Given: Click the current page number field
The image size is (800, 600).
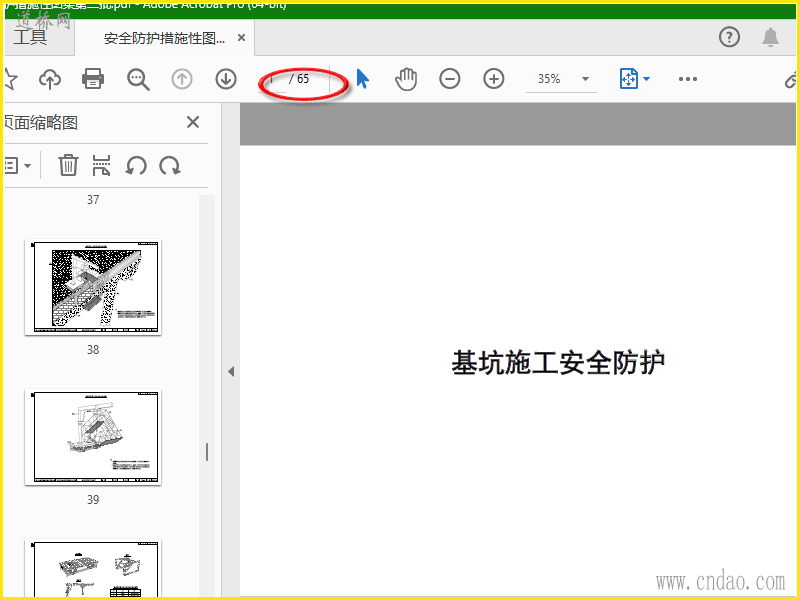Looking at the screenshot, I should (272, 79).
